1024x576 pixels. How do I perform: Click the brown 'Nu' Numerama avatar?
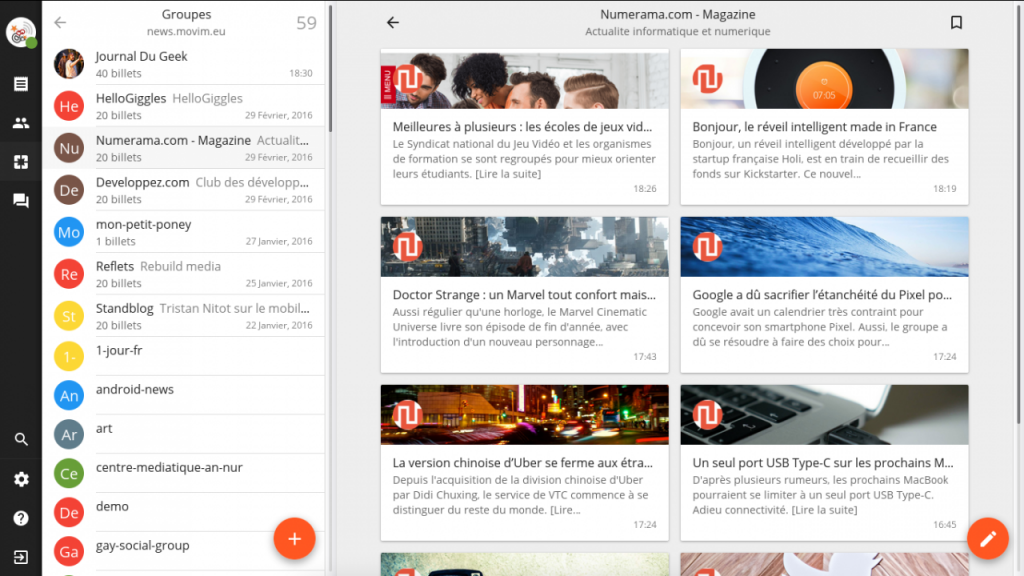coord(69,148)
